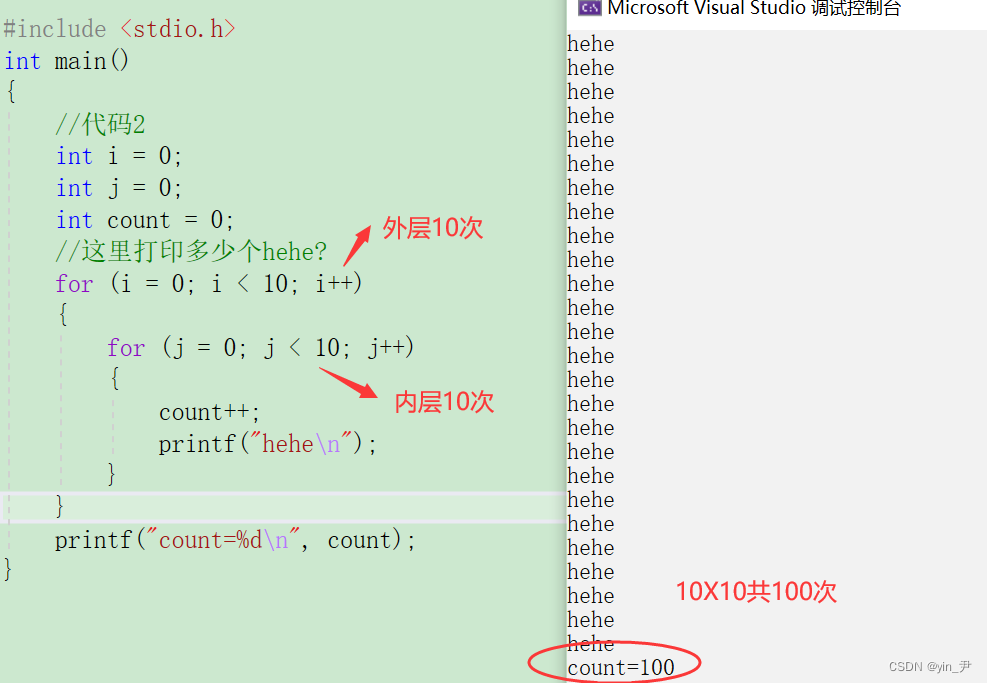Click the Microsoft Visual Studio 调试控制台 title text
Viewport: 987px width, 683px height.
[x=754, y=8]
